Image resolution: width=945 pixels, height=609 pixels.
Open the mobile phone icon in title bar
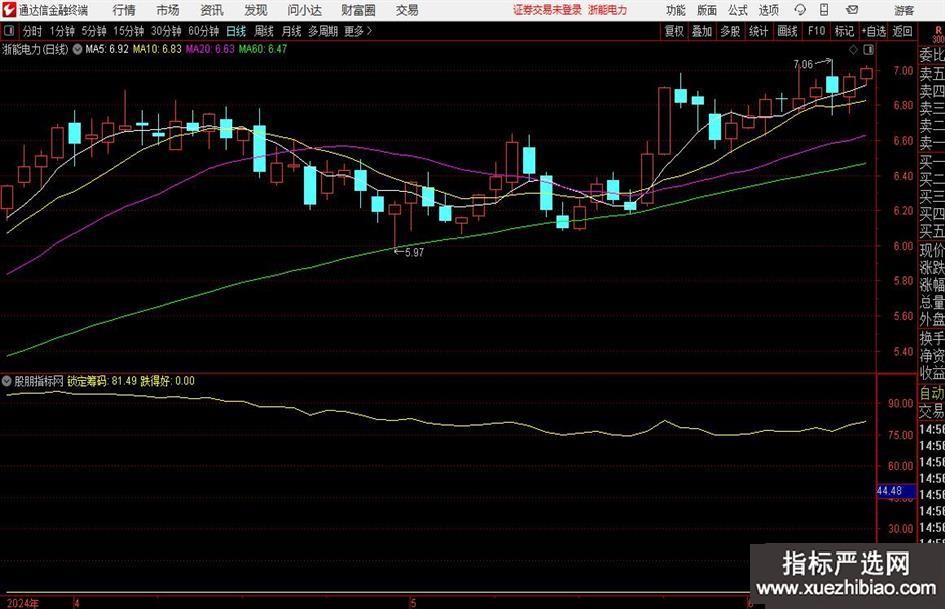pos(824,10)
